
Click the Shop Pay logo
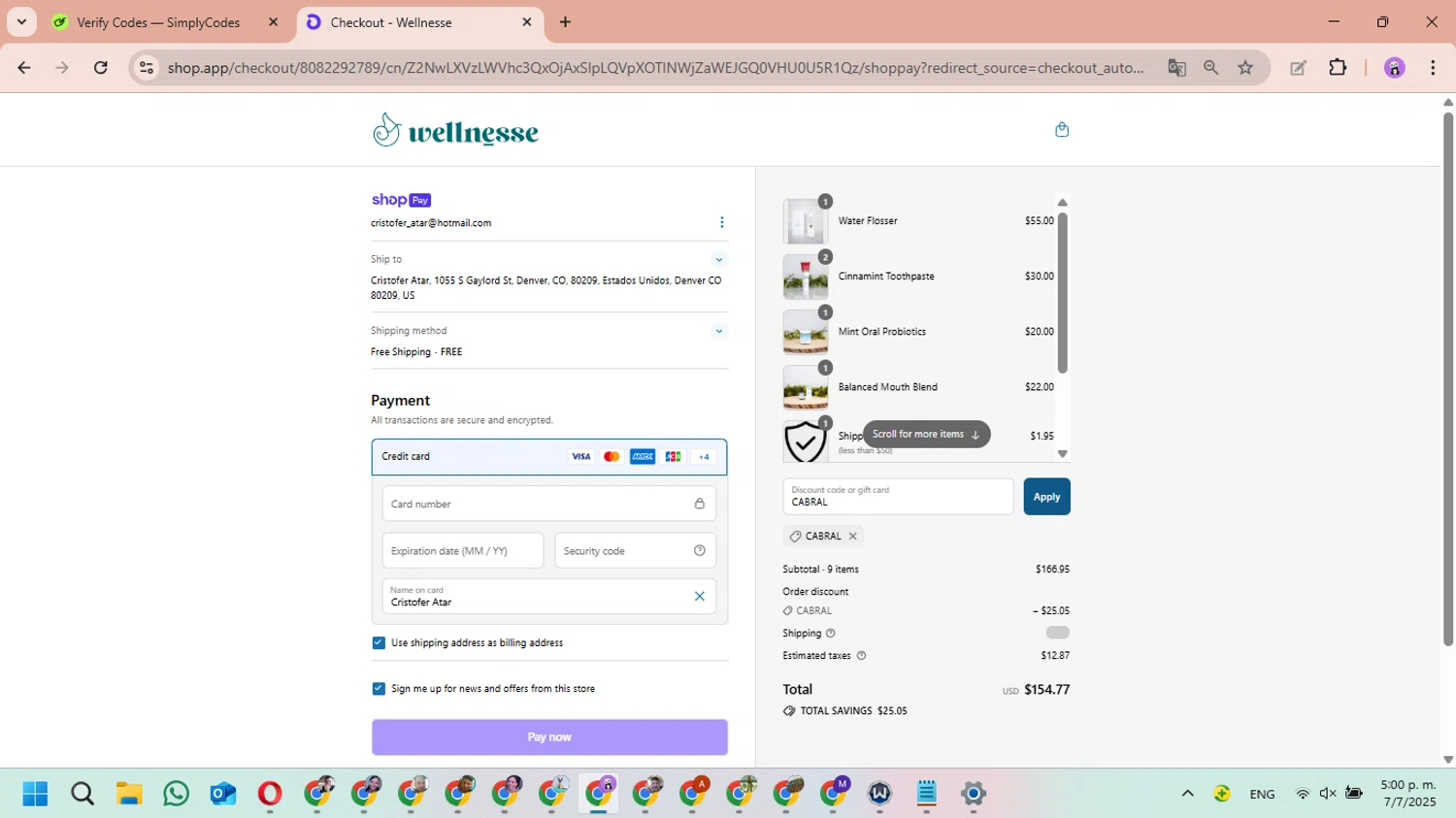401,200
